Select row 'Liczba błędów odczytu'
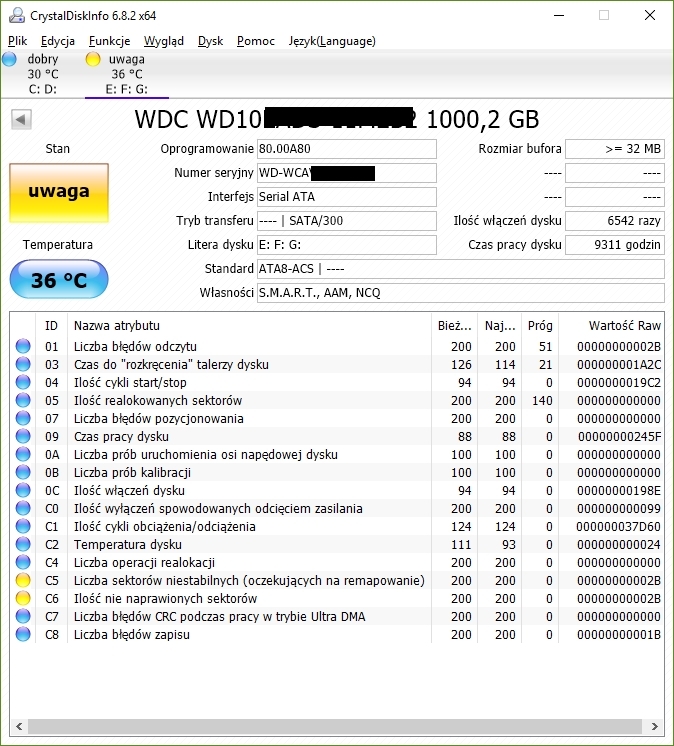Screen dimensions: 674x746 [337, 346]
